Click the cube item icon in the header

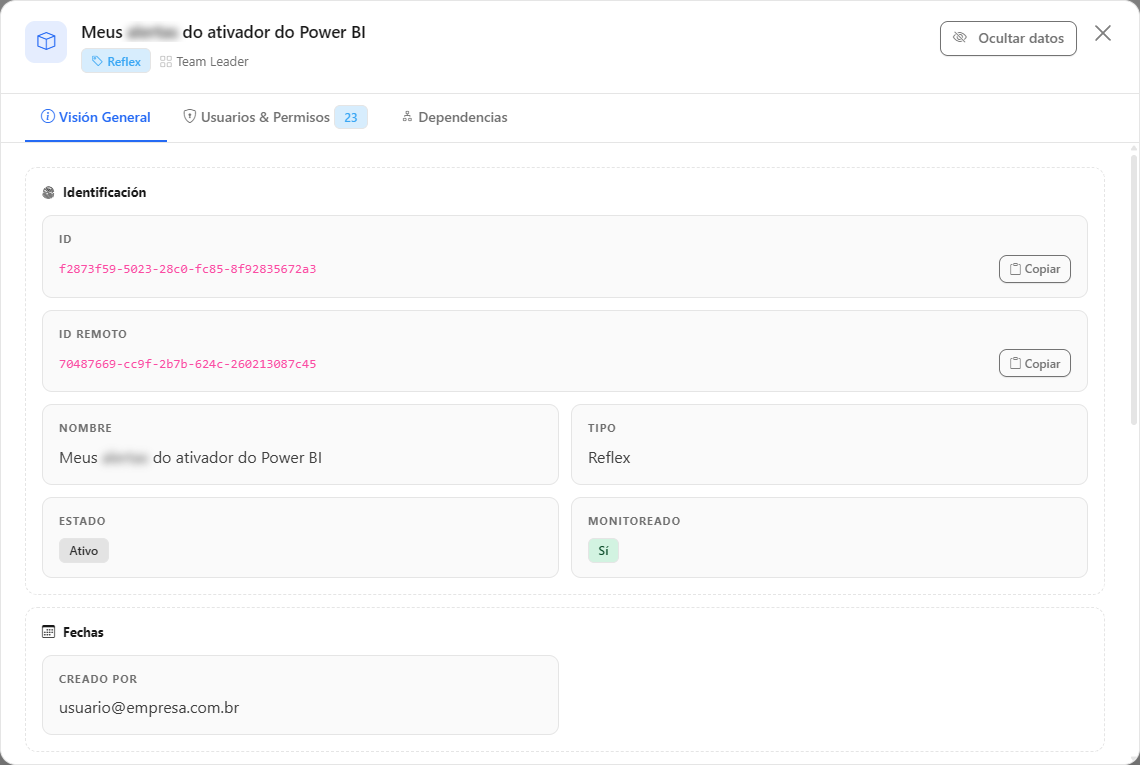click(46, 41)
